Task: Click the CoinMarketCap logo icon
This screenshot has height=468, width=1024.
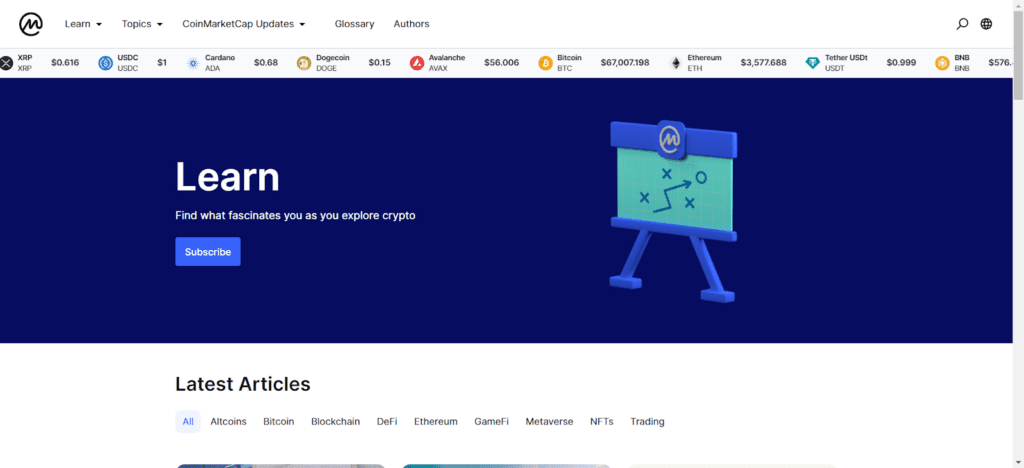Action: tap(31, 24)
